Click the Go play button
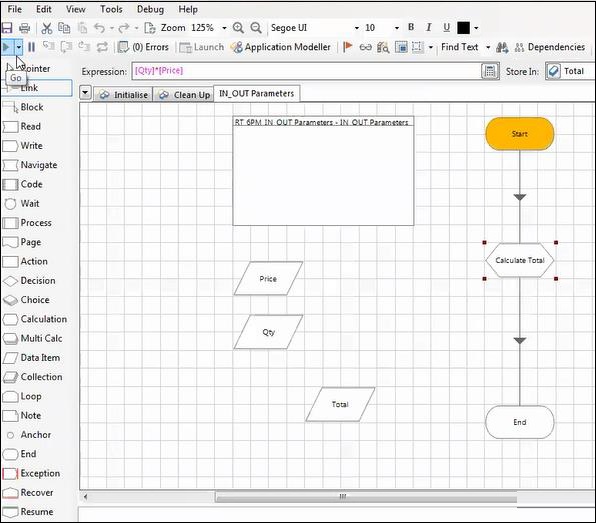The height and width of the screenshot is (523, 596). 6,47
